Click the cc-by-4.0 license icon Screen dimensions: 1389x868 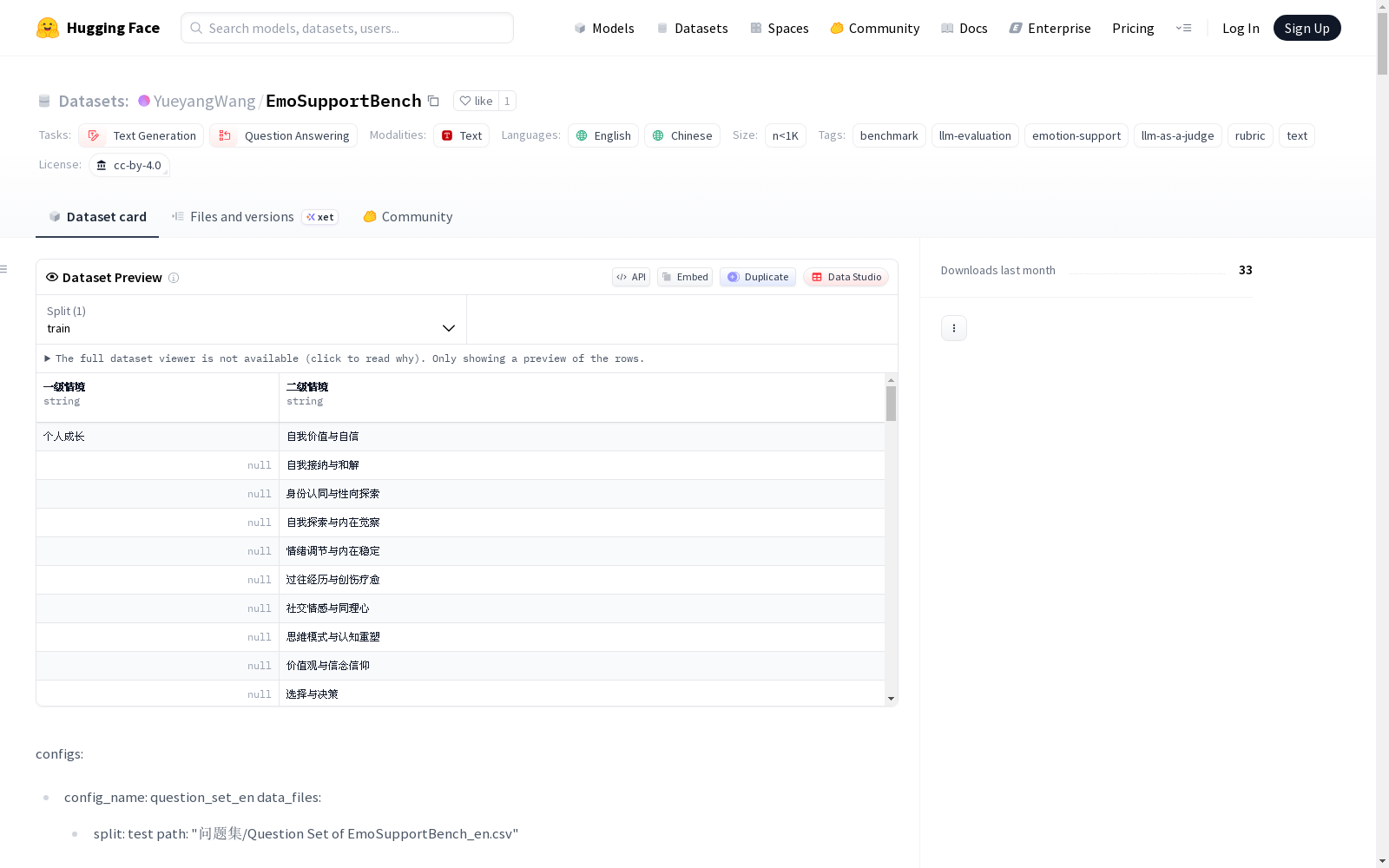click(x=102, y=165)
